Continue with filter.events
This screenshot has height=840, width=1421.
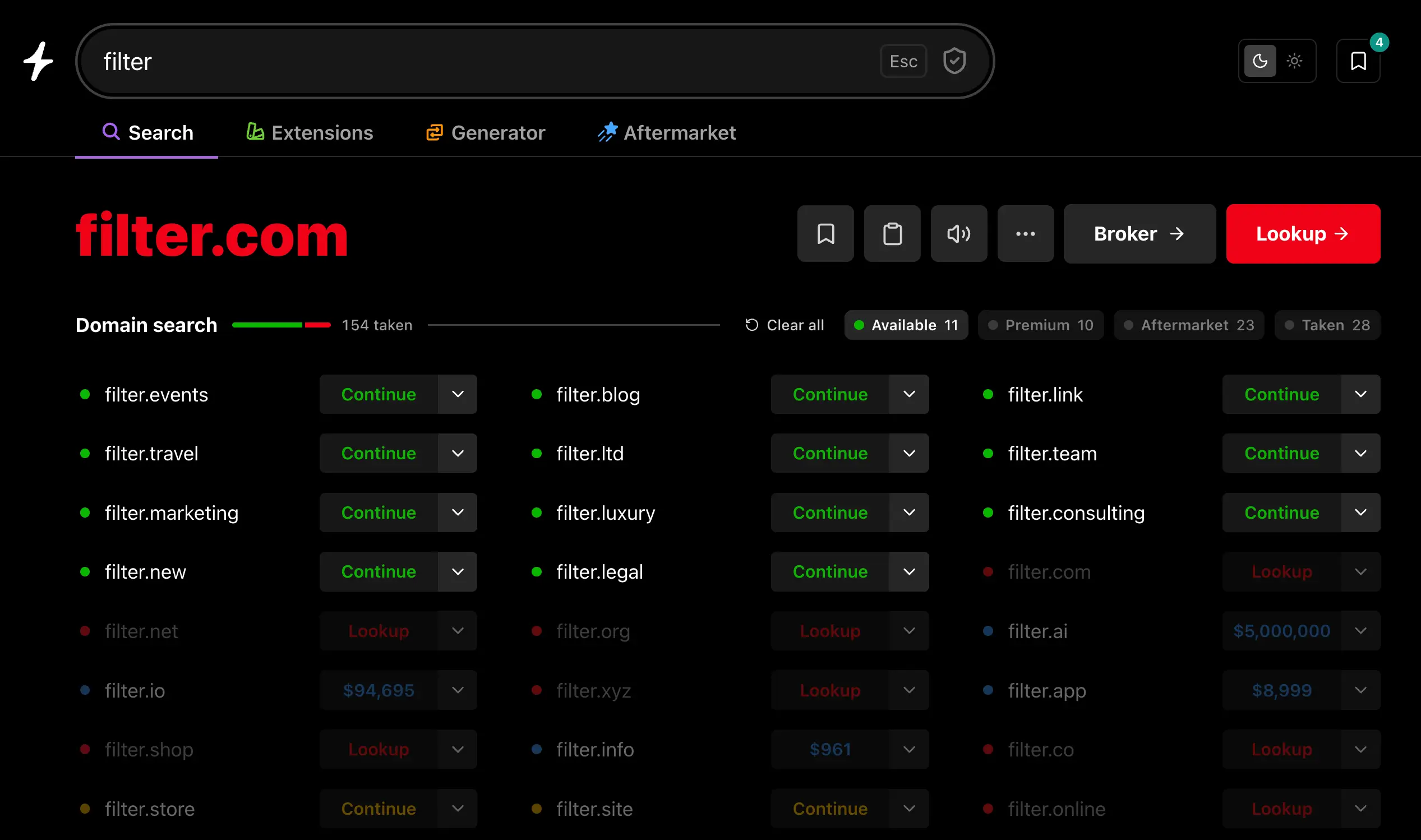pyautogui.click(x=378, y=394)
